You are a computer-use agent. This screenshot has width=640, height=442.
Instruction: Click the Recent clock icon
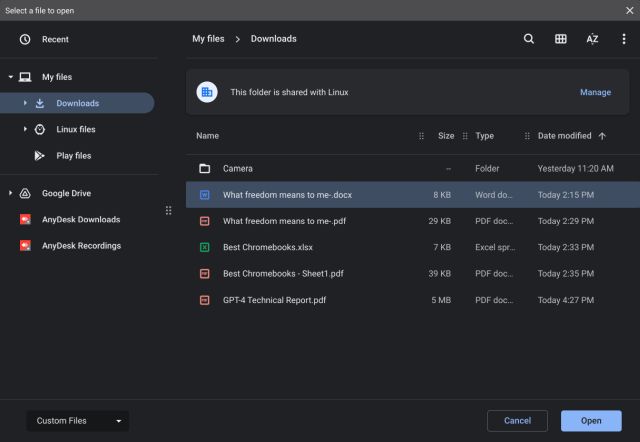[25, 39]
